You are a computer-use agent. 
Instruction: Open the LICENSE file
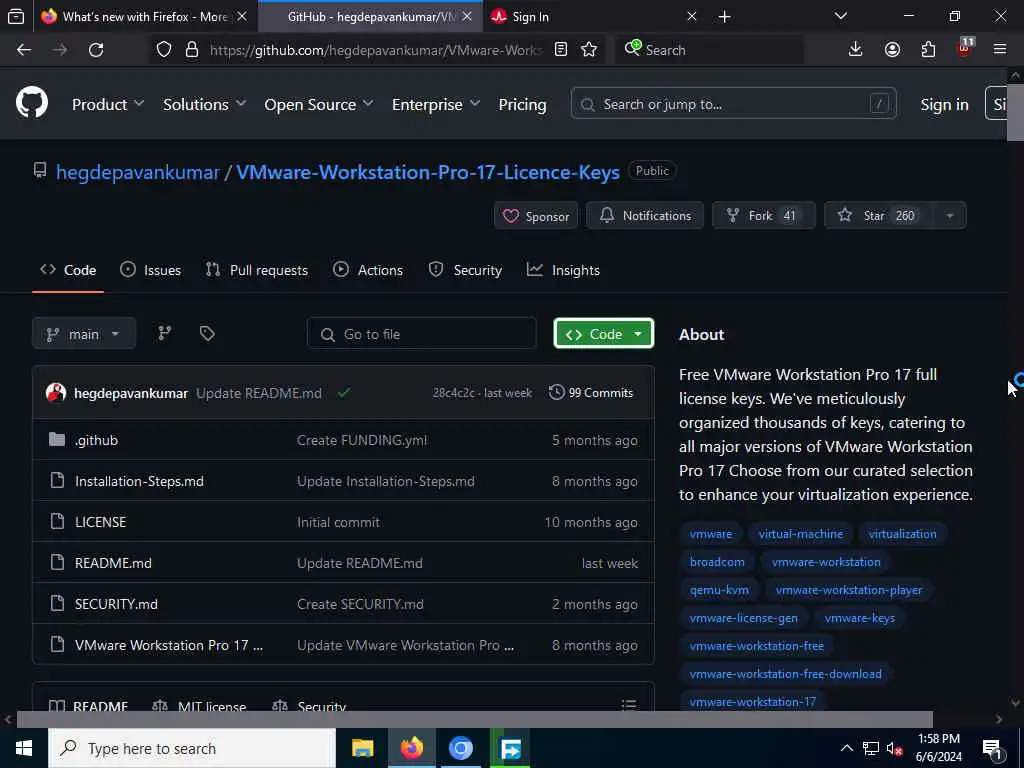click(x=101, y=522)
